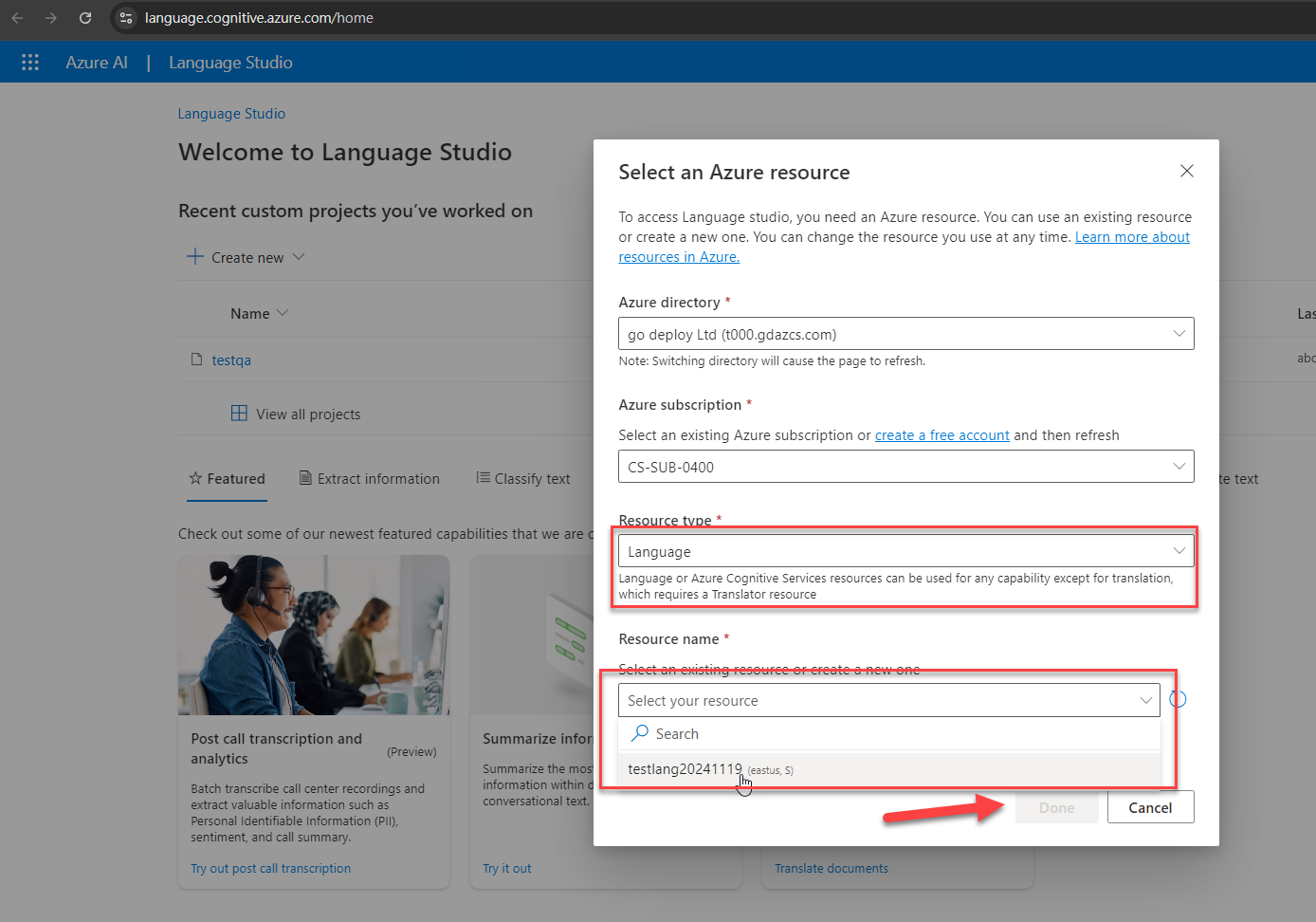Click the Done button

click(x=1056, y=807)
